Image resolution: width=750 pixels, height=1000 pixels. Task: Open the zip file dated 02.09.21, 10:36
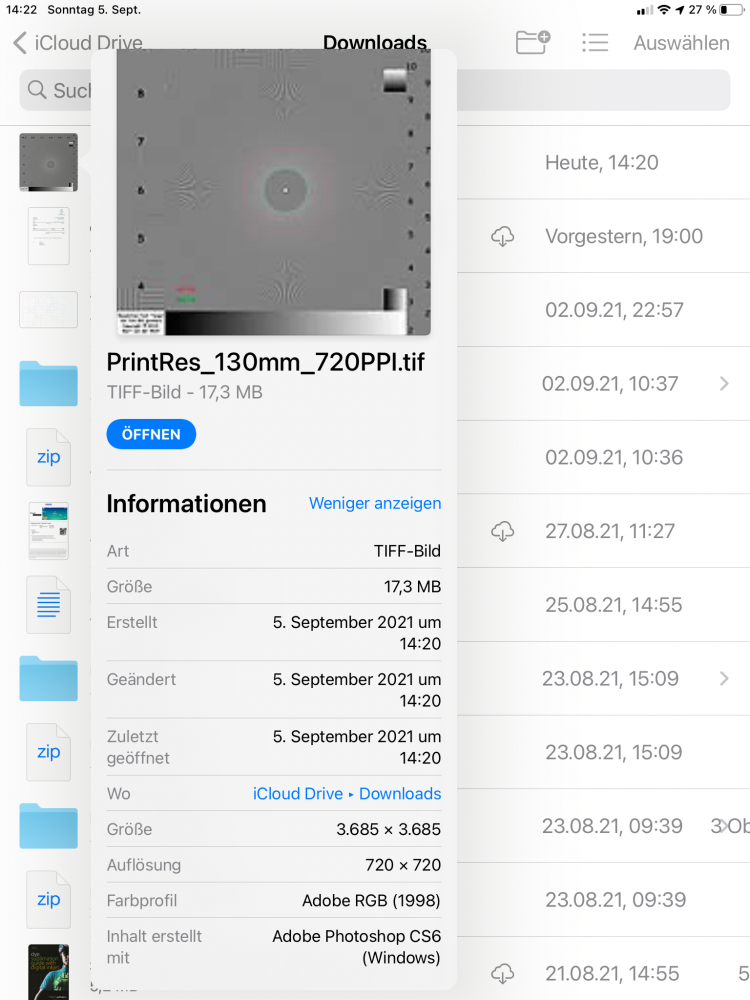[48, 457]
